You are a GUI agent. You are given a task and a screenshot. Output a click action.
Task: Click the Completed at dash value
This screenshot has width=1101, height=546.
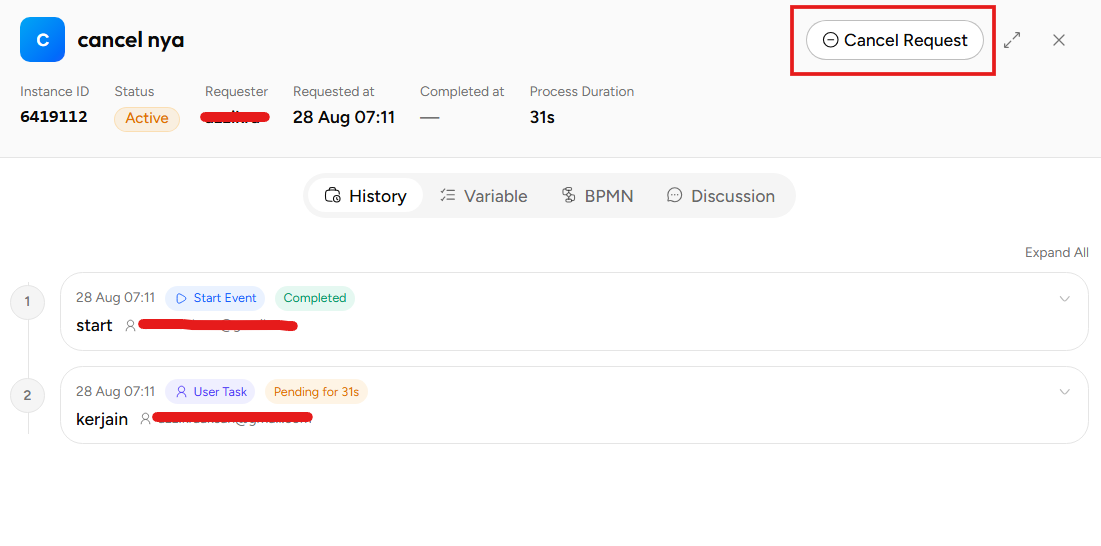(x=430, y=118)
